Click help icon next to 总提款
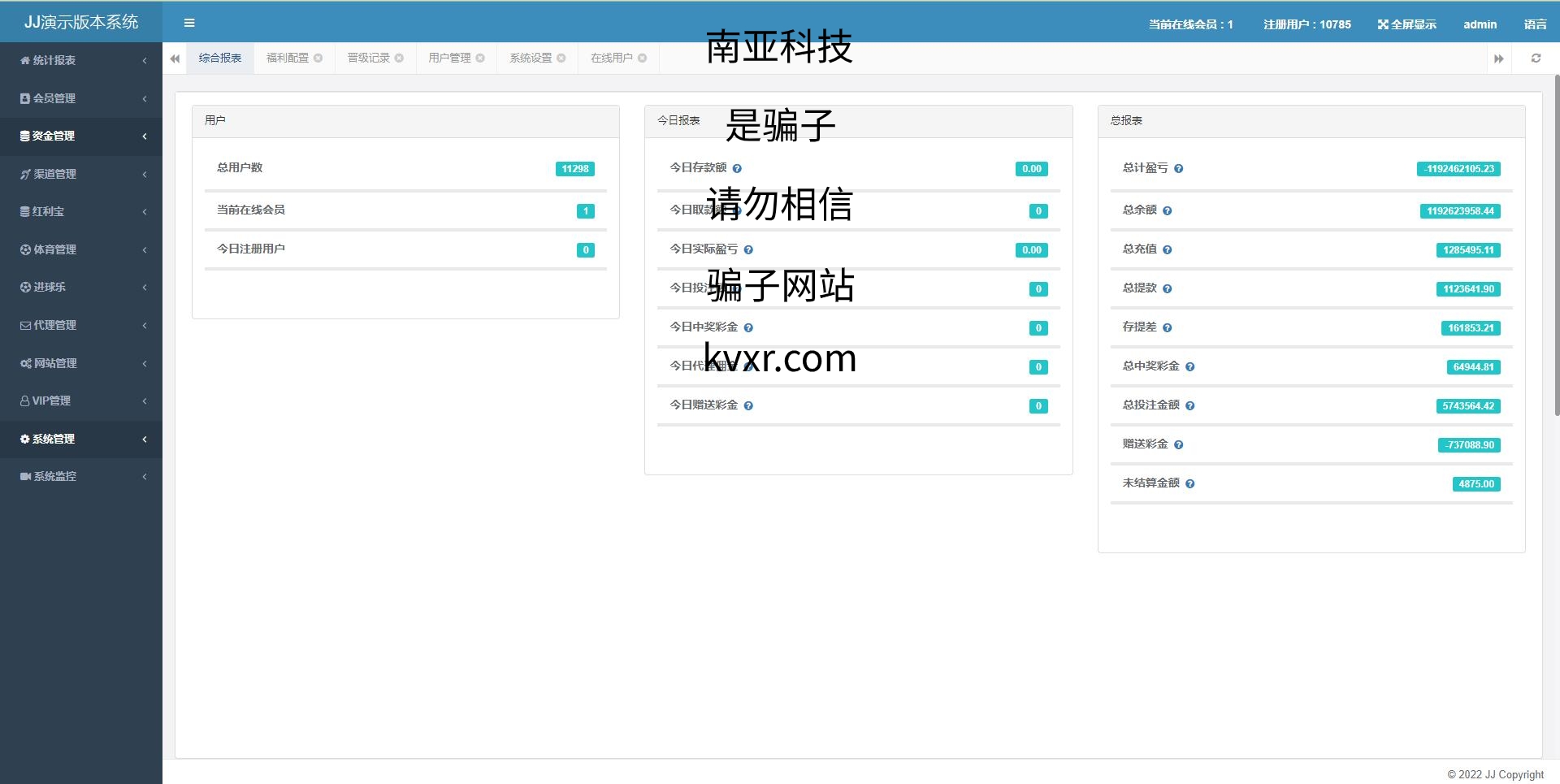The image size is (1560, 784). (x=1167, y=289)
